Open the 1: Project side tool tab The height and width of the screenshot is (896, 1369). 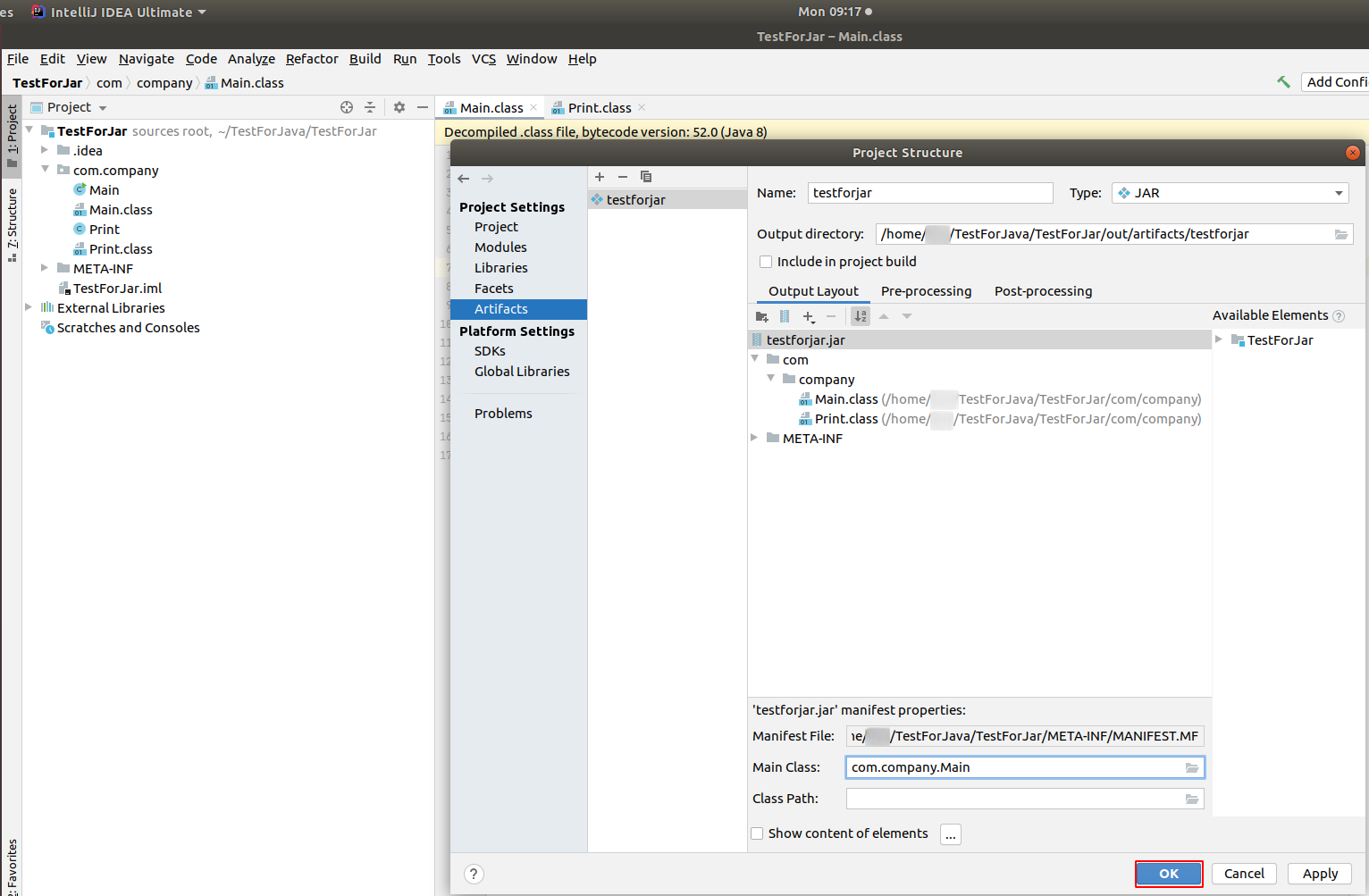(x=12, y=136)
